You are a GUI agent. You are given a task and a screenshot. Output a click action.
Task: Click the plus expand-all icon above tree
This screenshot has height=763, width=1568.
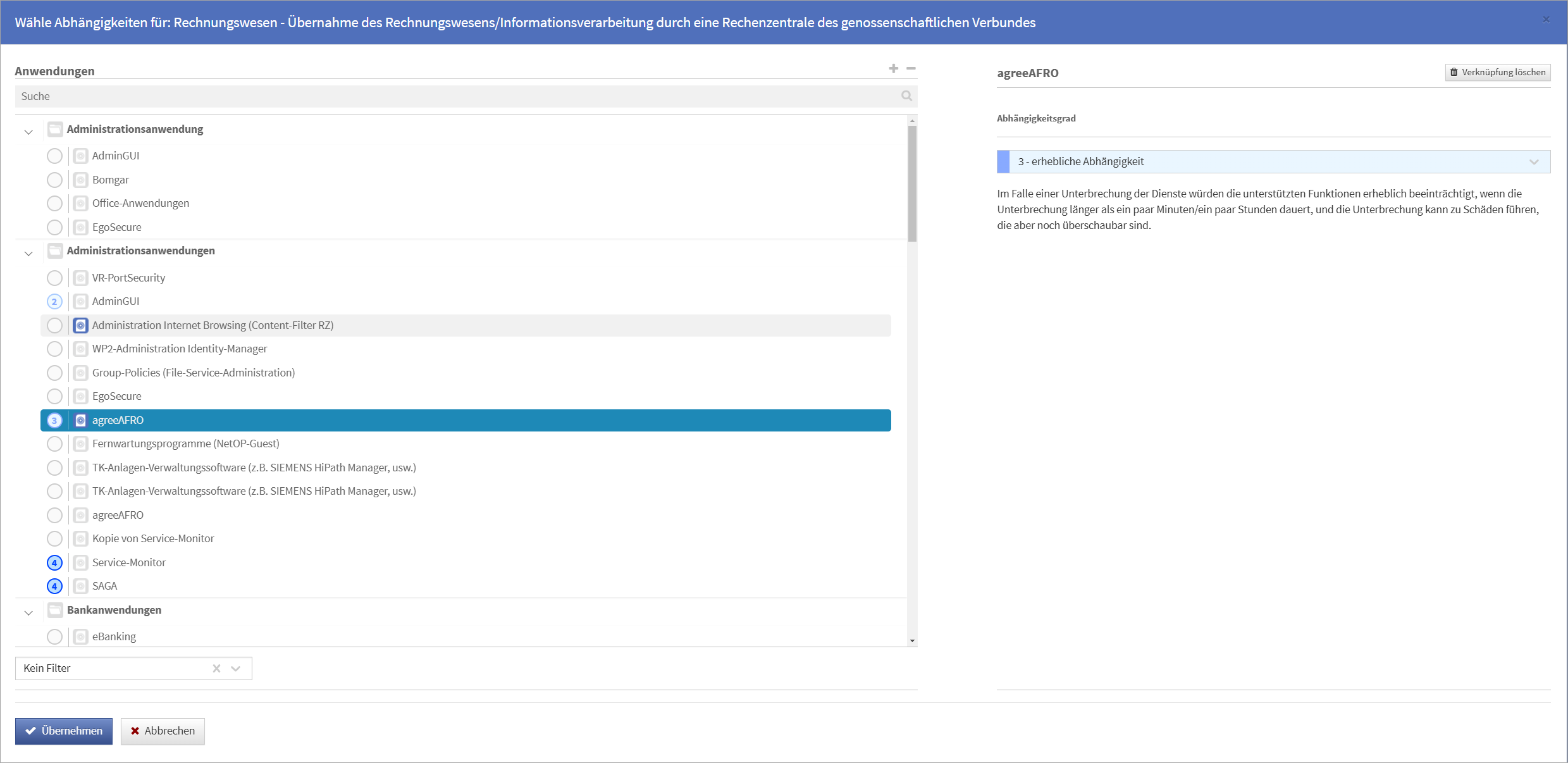[893, 68]
